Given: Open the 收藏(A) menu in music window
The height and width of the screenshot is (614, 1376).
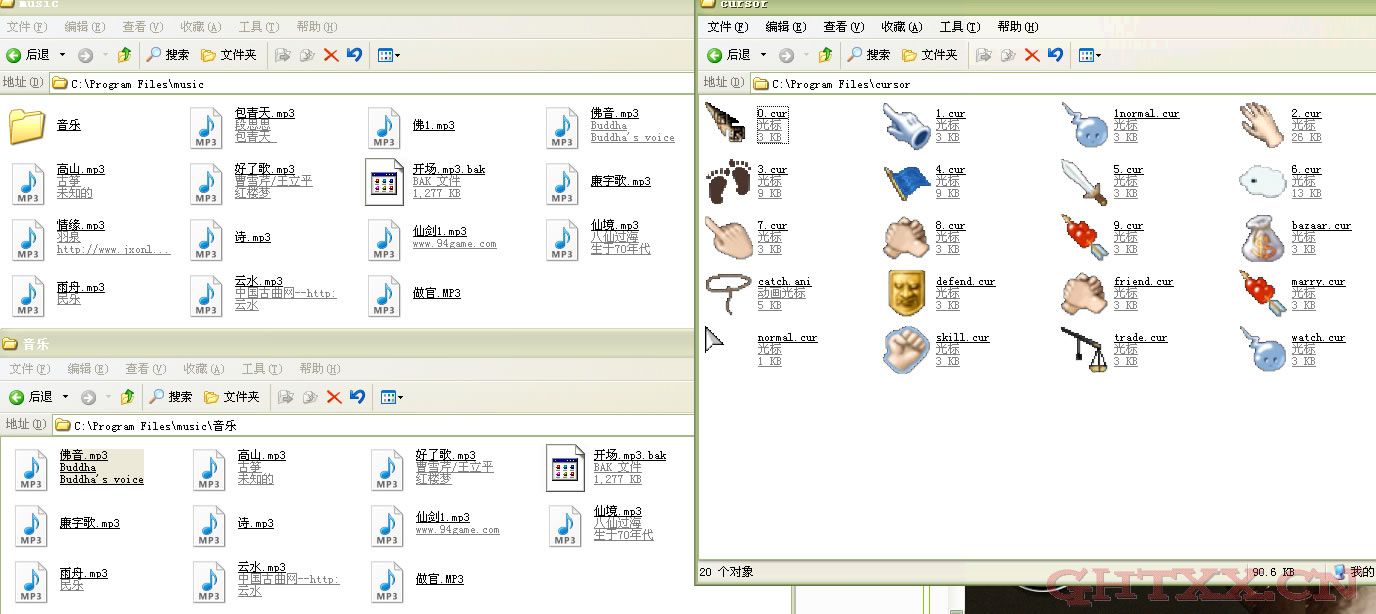Looking at the screenshot, I should click(201, 27).
